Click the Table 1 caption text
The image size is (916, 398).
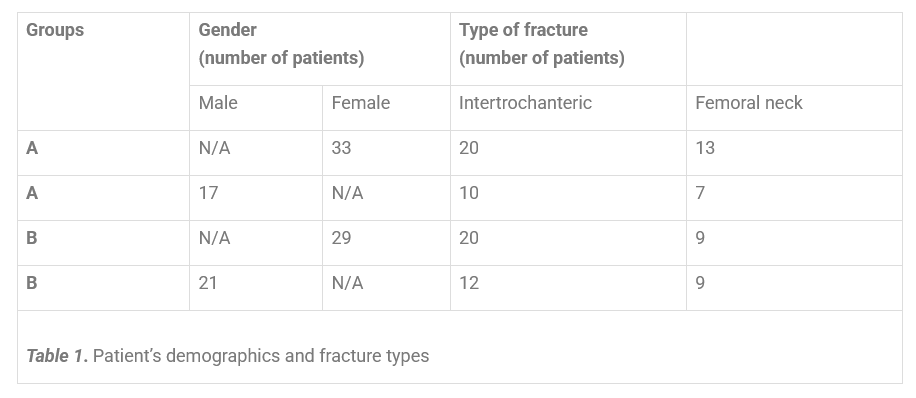228,355
